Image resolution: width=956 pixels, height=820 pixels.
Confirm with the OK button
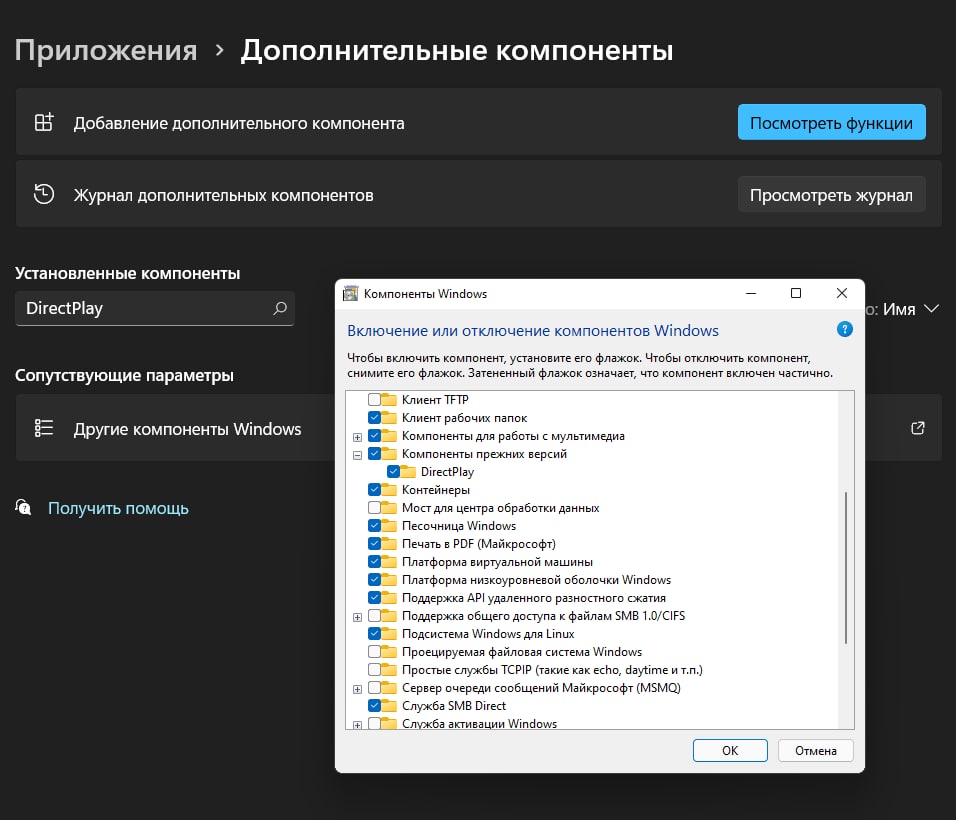click(730, 750)
